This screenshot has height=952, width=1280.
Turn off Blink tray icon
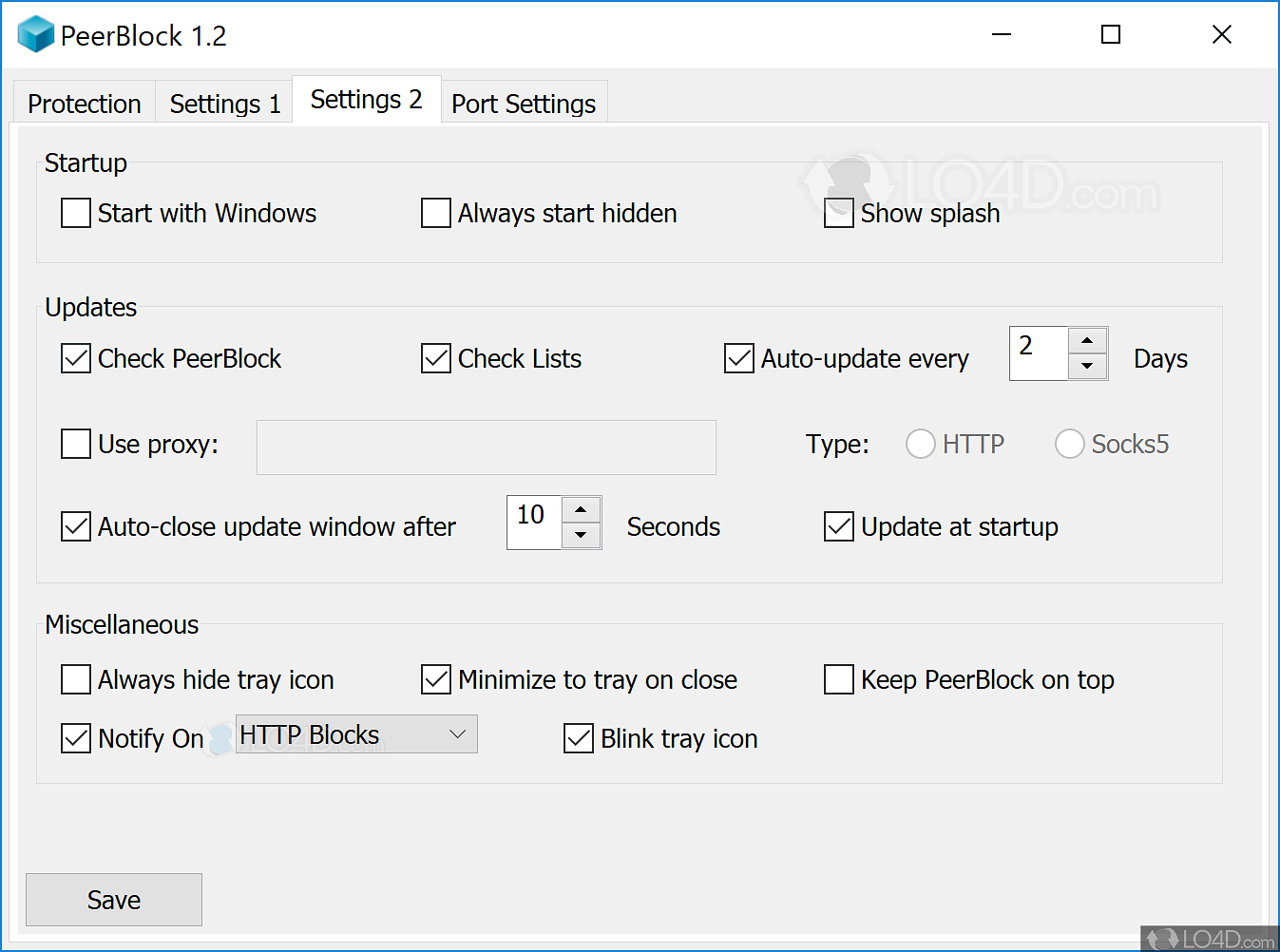click(579, 738)
